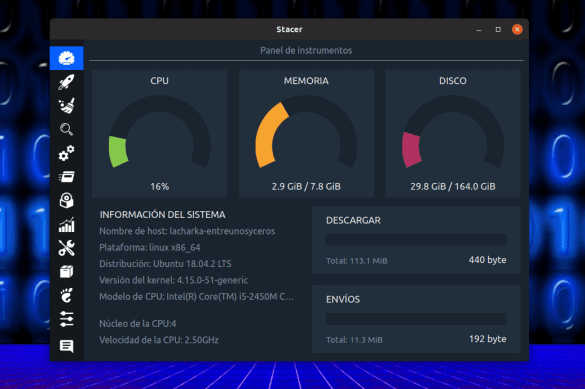Open the Search magnifier icon
This screenshot has width=585, height=389.
coord(66,129)
